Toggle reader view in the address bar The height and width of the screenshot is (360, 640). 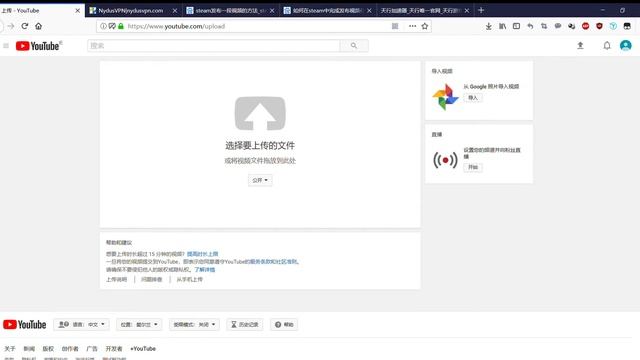(395, 26)
